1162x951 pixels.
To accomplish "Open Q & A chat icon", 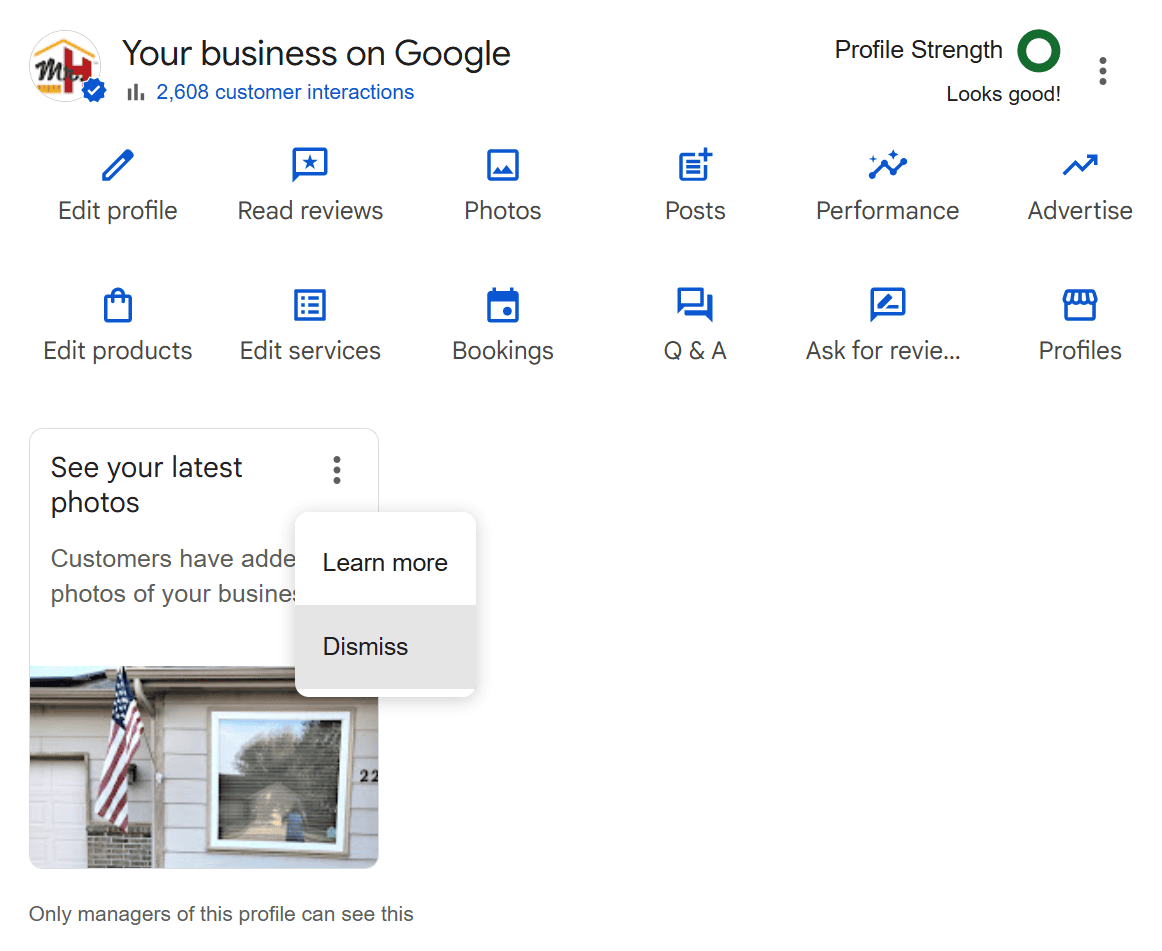I will point(695,305).
